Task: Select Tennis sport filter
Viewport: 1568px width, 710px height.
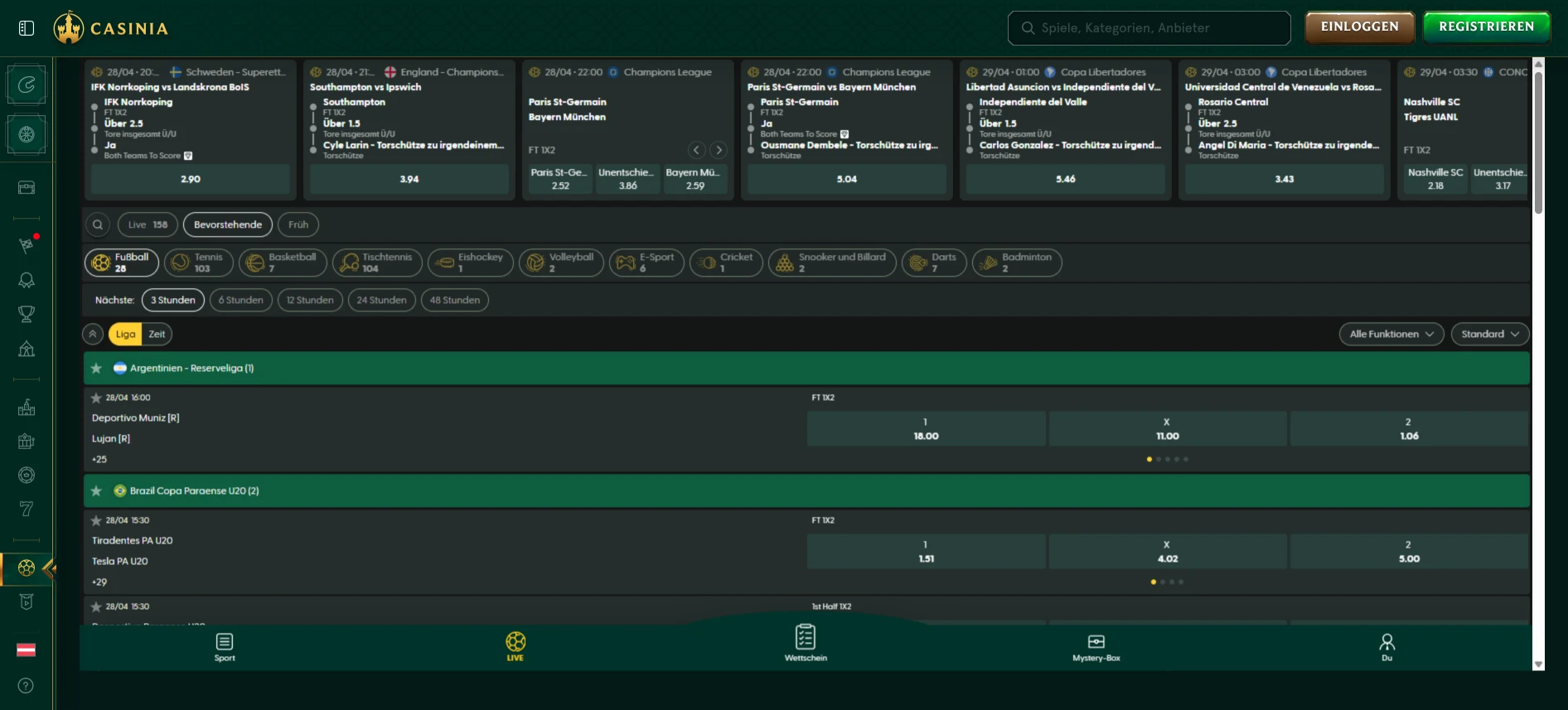Action: click(x=199, y=263)
